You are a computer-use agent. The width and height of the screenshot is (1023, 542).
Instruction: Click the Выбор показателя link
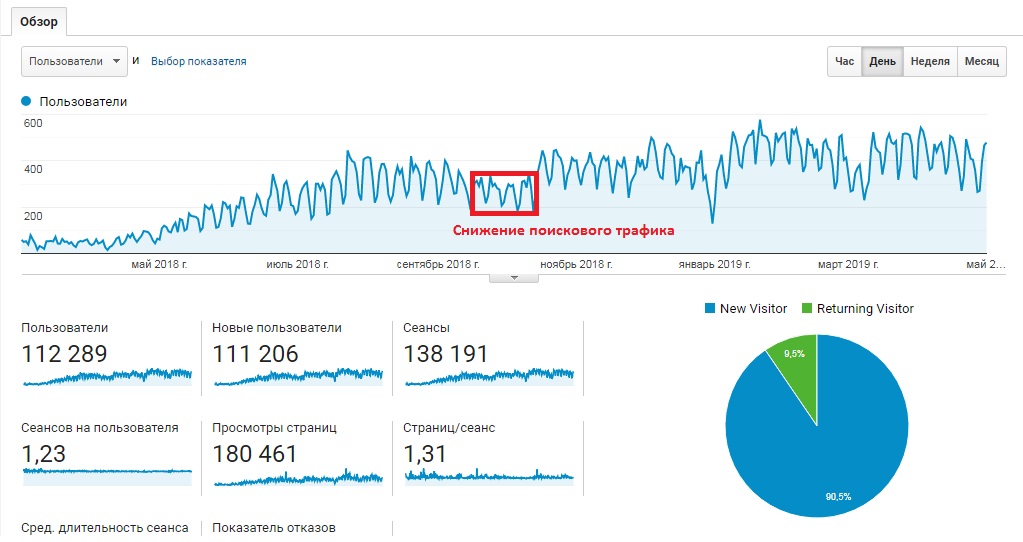pyautogui.click(x=198, y=61)
